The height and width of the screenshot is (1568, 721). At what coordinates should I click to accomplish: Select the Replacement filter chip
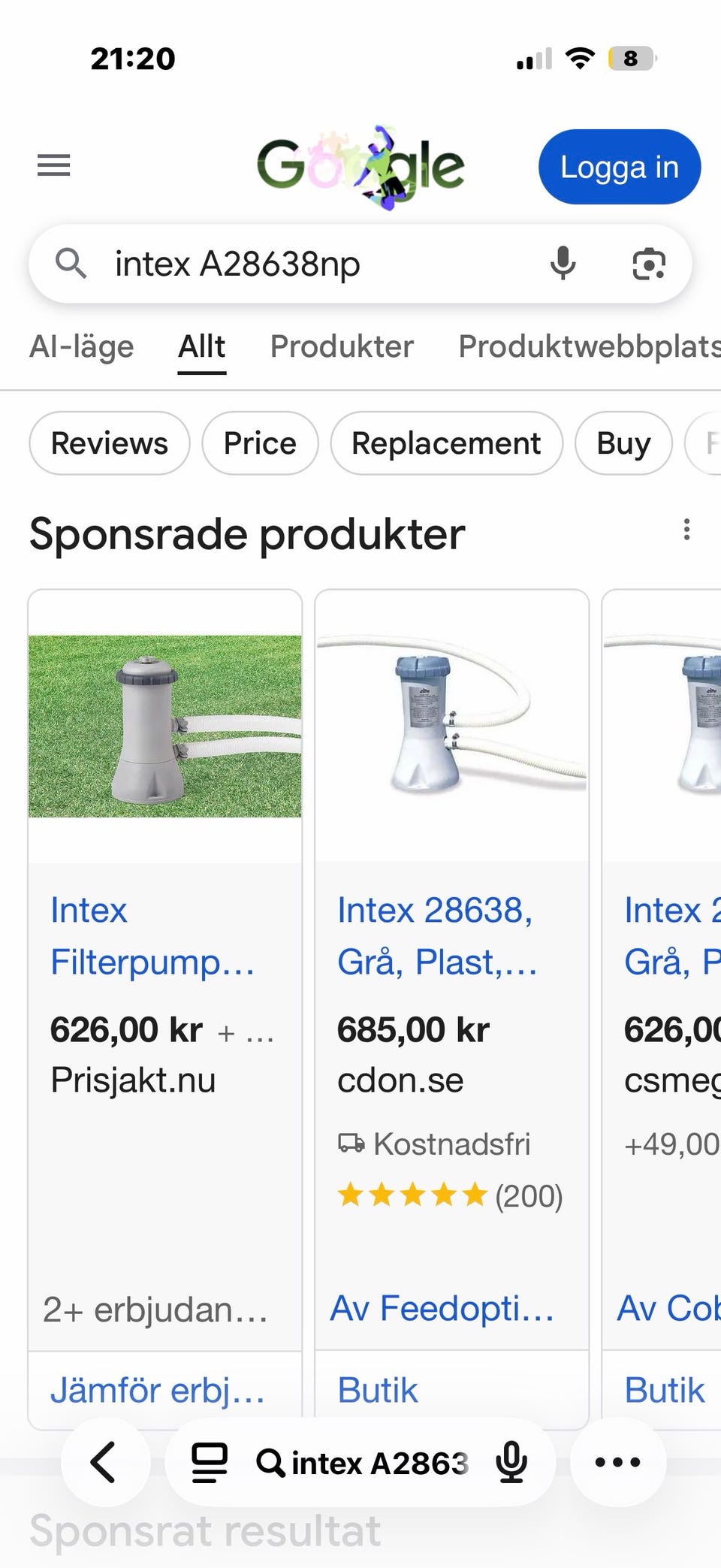pyautogui.click(x=446, y=443)
